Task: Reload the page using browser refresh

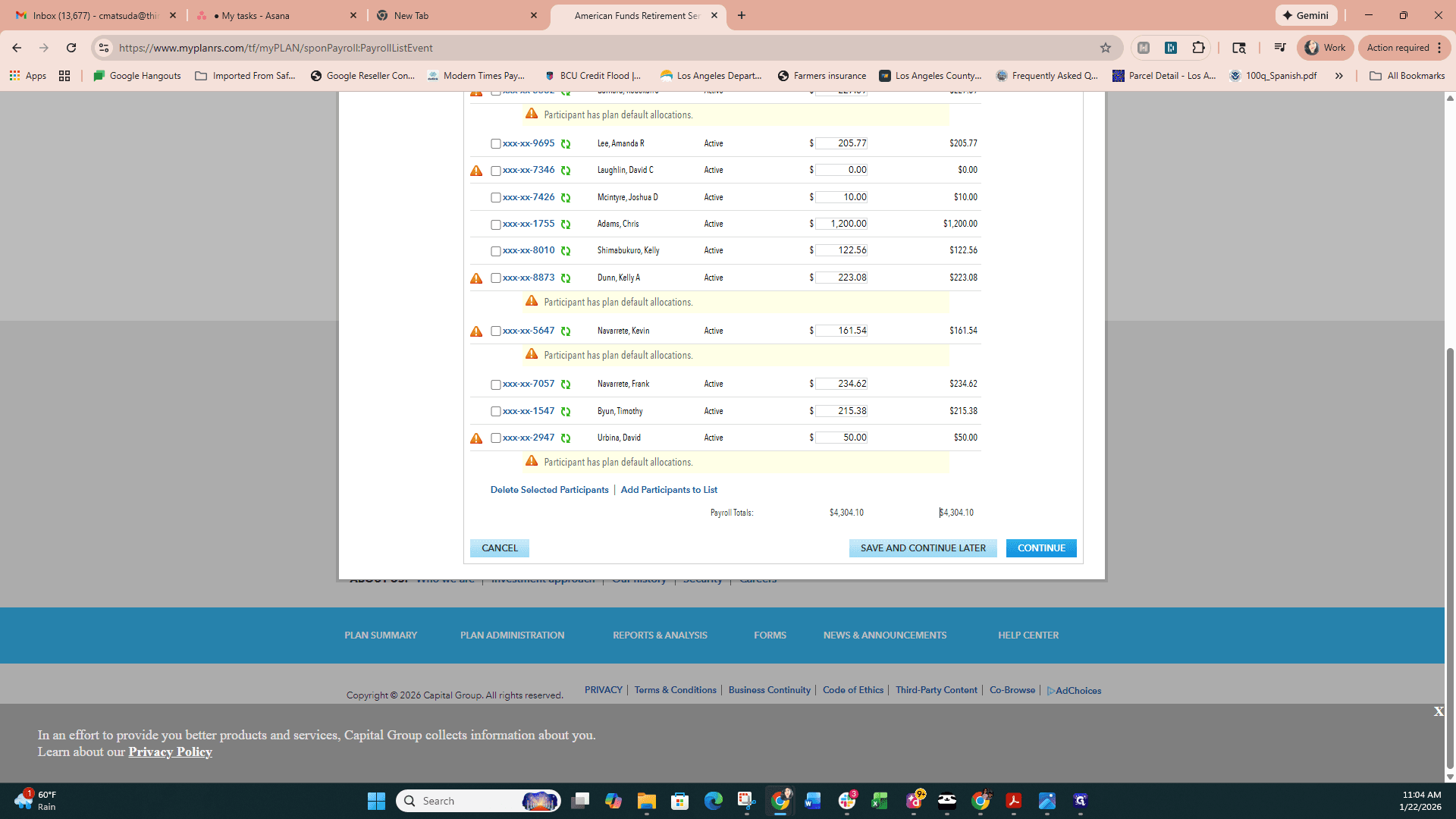Action: [71, 48]
